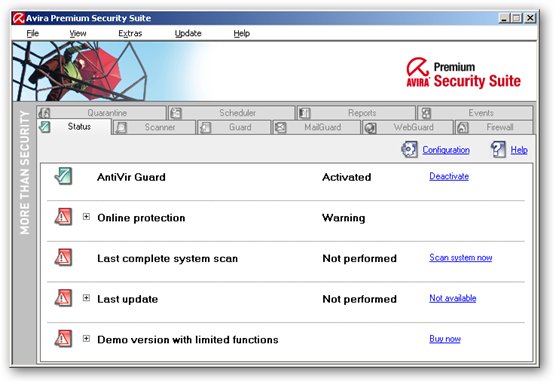The width and height of the screenshot is (554, 382).
Task: Expand the Online protection details
Action: point(86,216)
